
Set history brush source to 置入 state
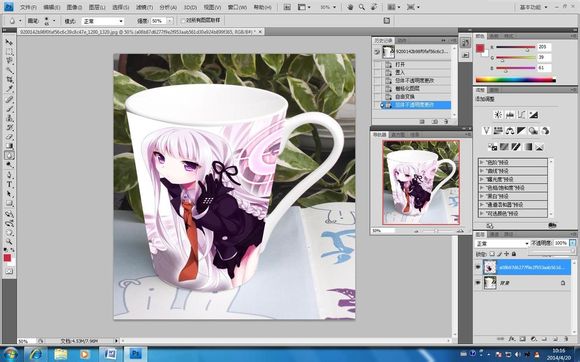[x=377, y=72]
